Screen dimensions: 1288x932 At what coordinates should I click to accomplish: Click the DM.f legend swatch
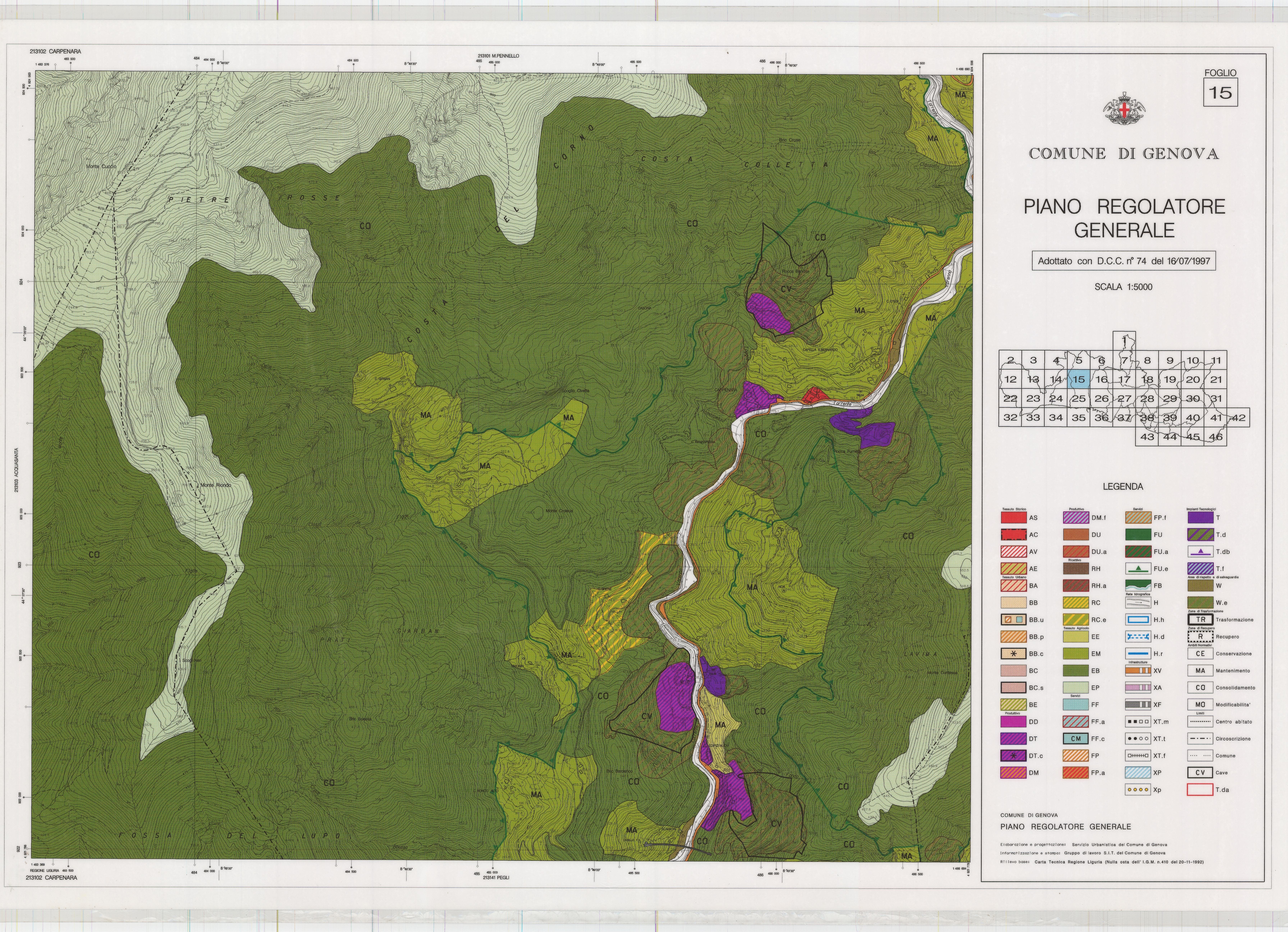[1076, 518]
